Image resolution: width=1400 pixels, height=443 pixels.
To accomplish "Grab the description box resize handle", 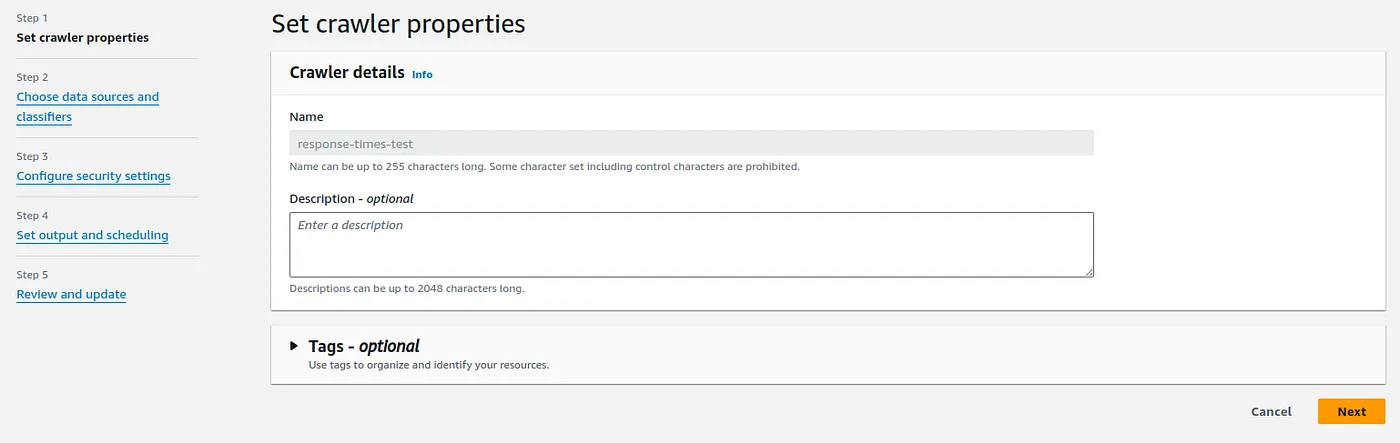I will coord(1088,271).
